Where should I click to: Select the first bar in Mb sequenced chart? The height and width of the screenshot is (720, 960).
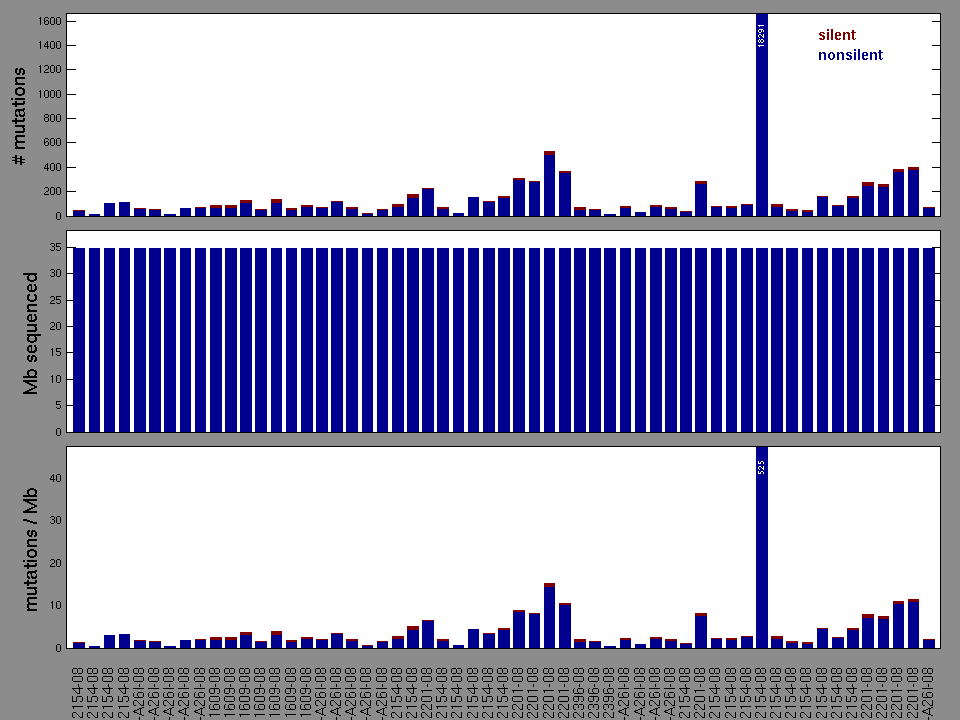pos(79,340)
